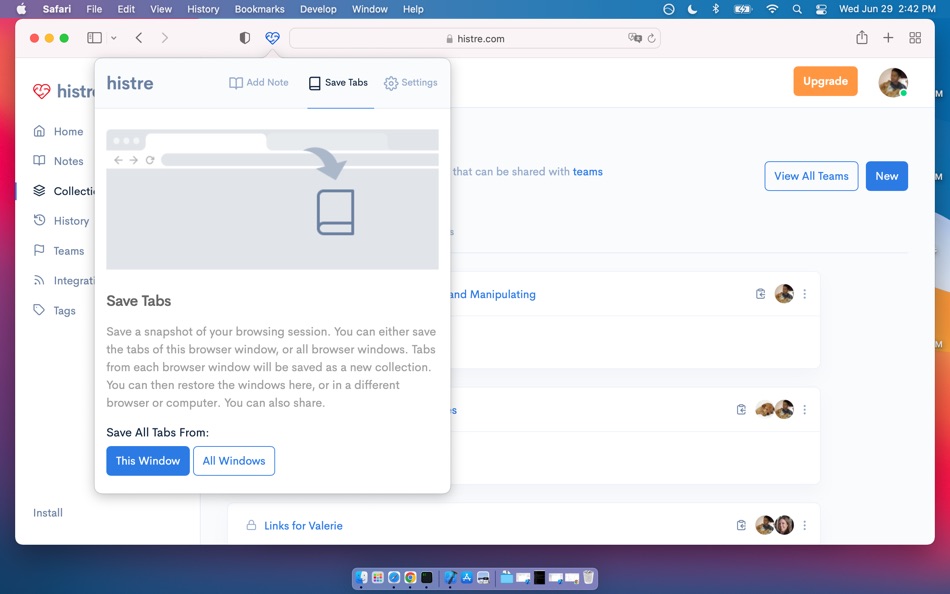Image resolution: width=950 pixels, height=594 pixels.
Task: Follow the teams link in the description
Action: tap(588, 172)
